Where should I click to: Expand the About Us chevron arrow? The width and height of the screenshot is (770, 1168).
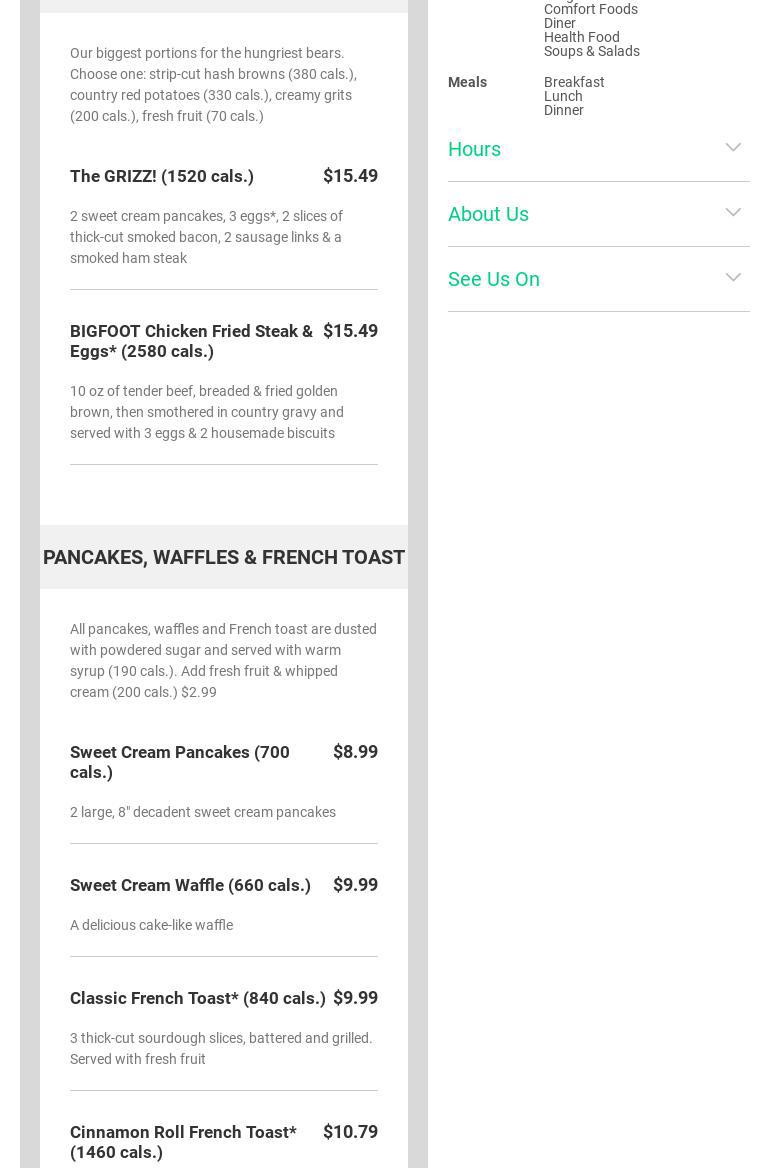point(733,213)
